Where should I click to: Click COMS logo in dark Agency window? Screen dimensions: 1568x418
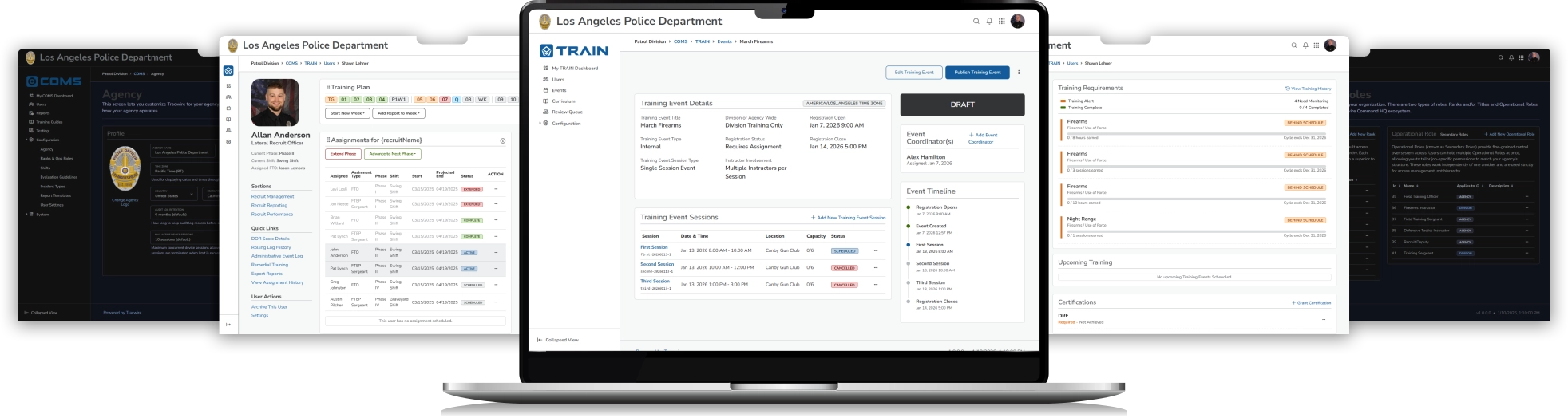pos(53,81)
